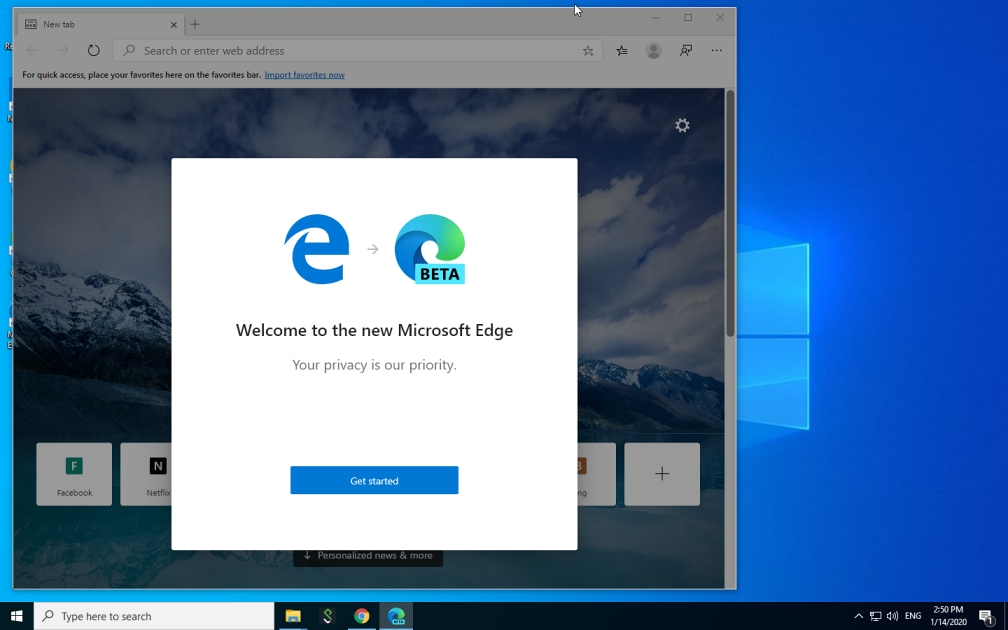This screenshot has width=1008, height=630.
Task: Open Google Chrome from the taskbar
Action: click(361, 616)
